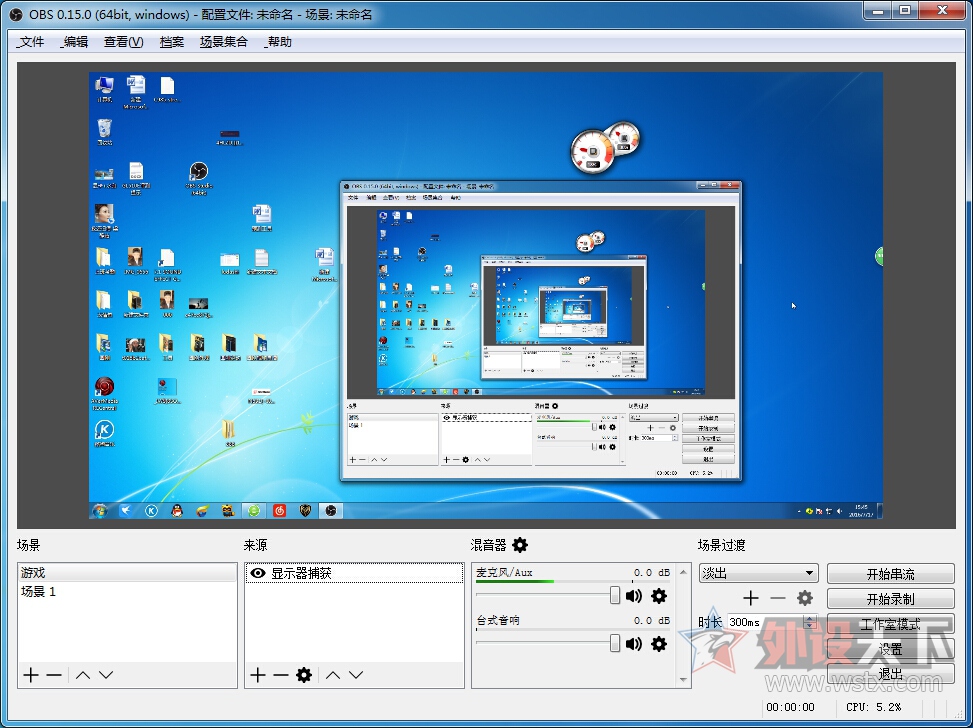Remove the selected scene with the minus icon
Image resolution: width=973 pixels, height=728 pixels.
pos(55,675)
